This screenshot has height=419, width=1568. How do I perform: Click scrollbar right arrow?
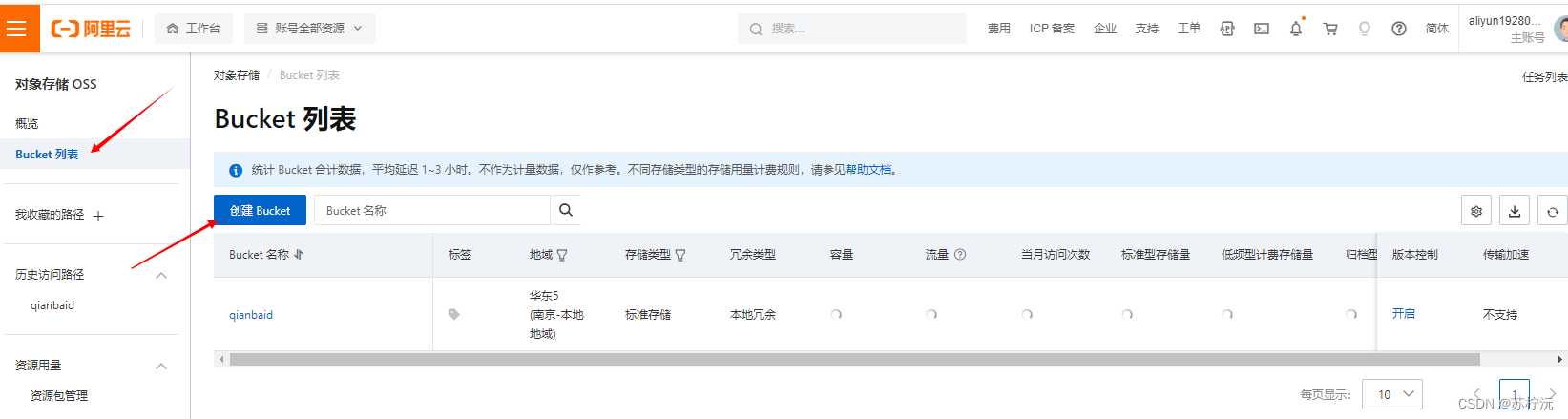pyautogui.click(x=1560, y=360)
